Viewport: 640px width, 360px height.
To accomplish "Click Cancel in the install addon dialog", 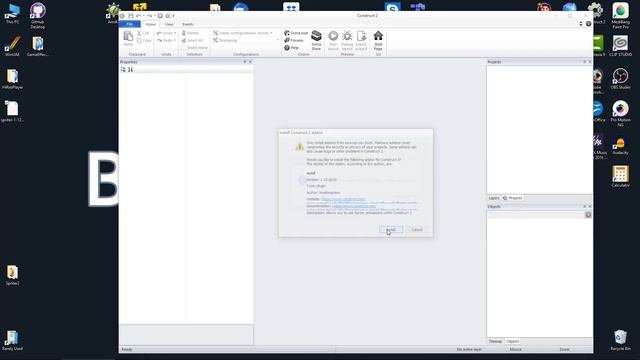I will click(417, 229).
